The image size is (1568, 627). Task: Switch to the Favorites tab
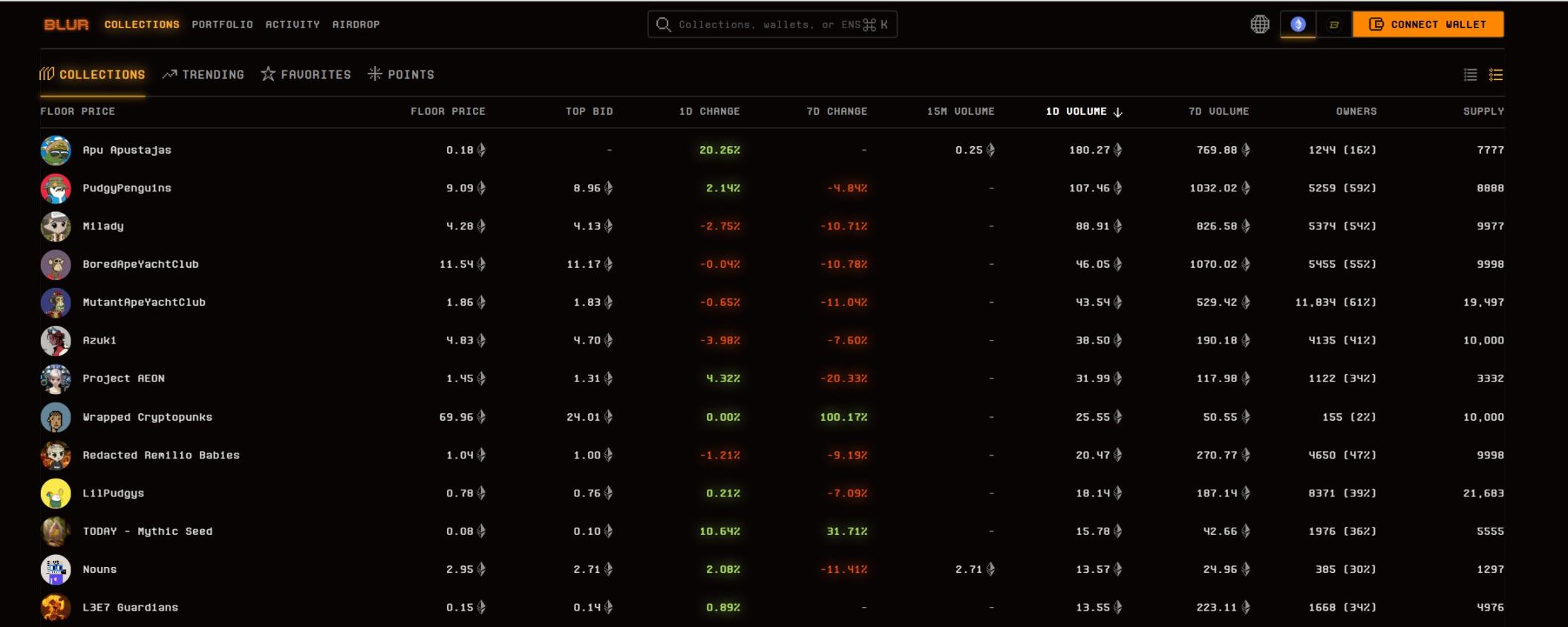pos(306,74)
